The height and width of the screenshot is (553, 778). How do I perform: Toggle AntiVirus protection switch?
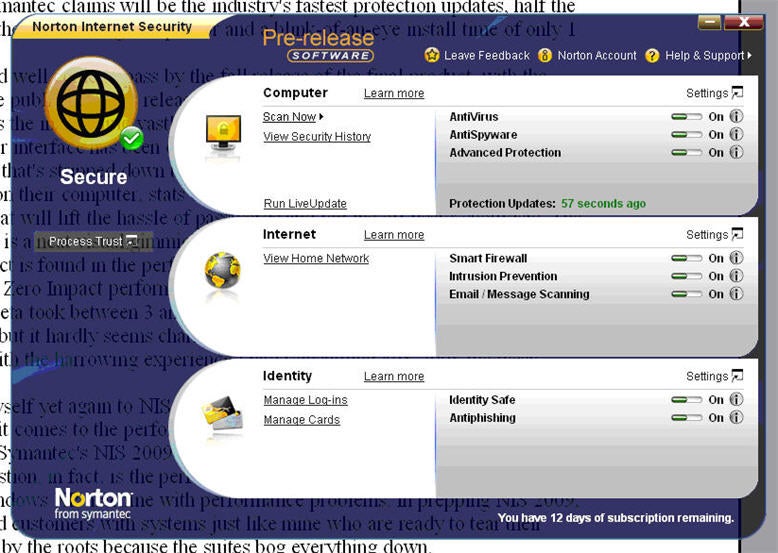(x=687, y=117)
